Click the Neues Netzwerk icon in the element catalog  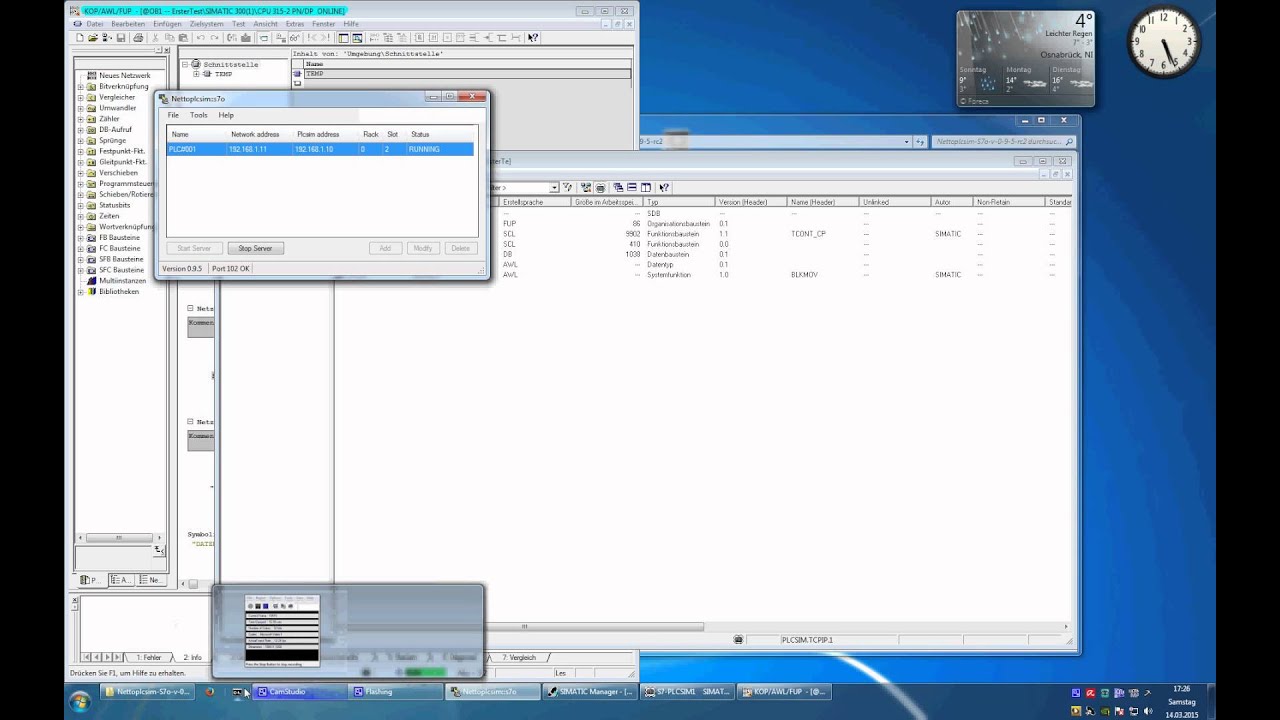click(x=91, y=75)
